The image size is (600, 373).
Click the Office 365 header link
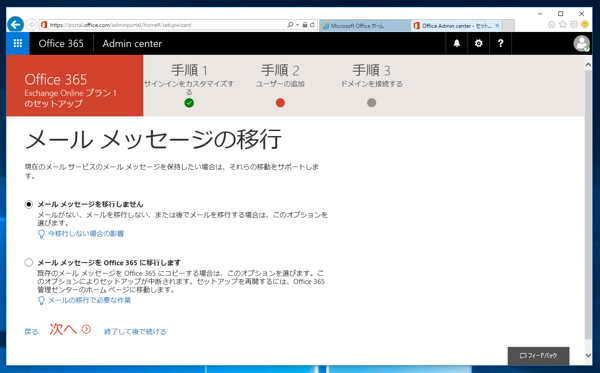pos(61,44)
